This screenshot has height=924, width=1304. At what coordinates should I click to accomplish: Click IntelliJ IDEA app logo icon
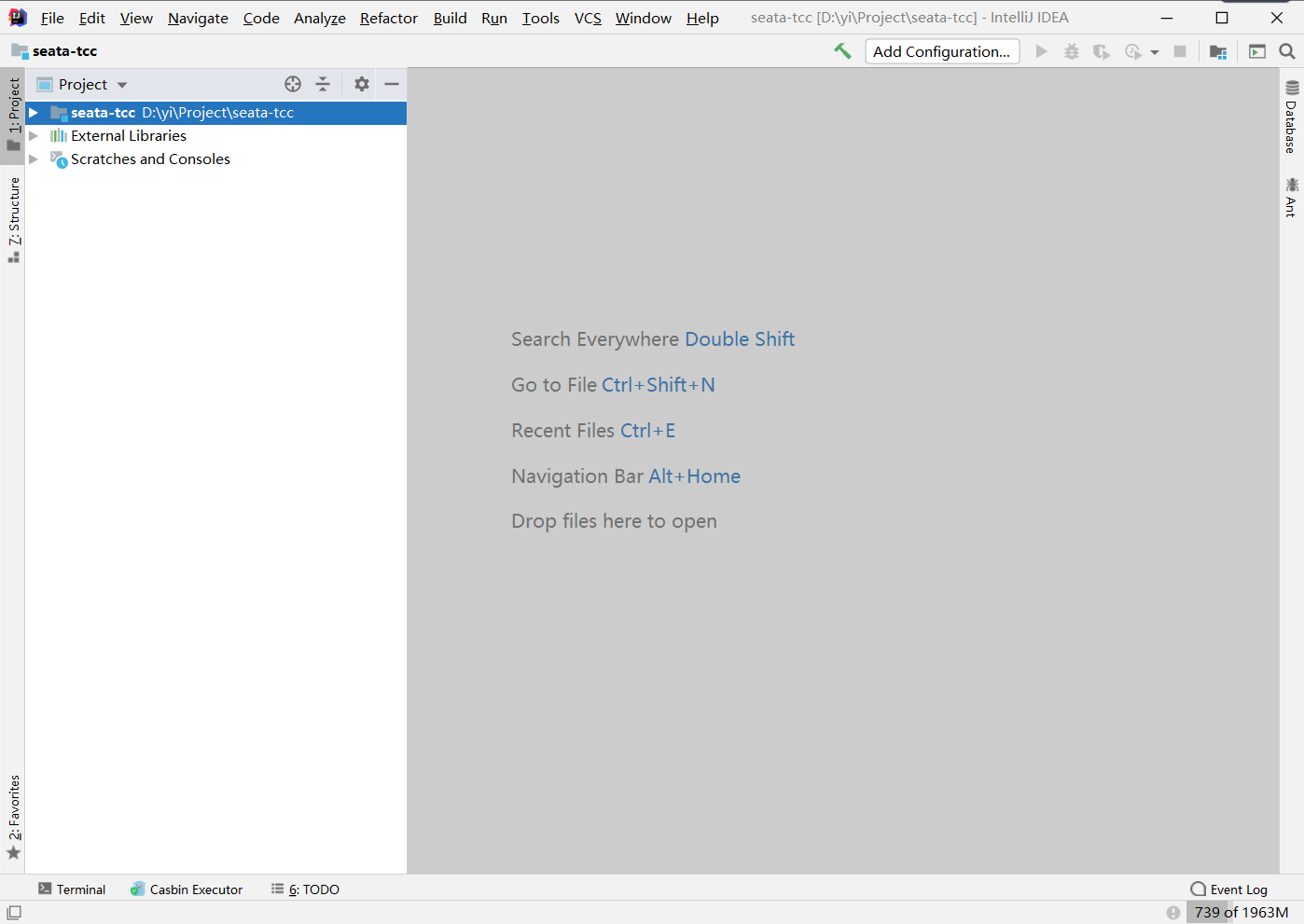click(18, 18)
